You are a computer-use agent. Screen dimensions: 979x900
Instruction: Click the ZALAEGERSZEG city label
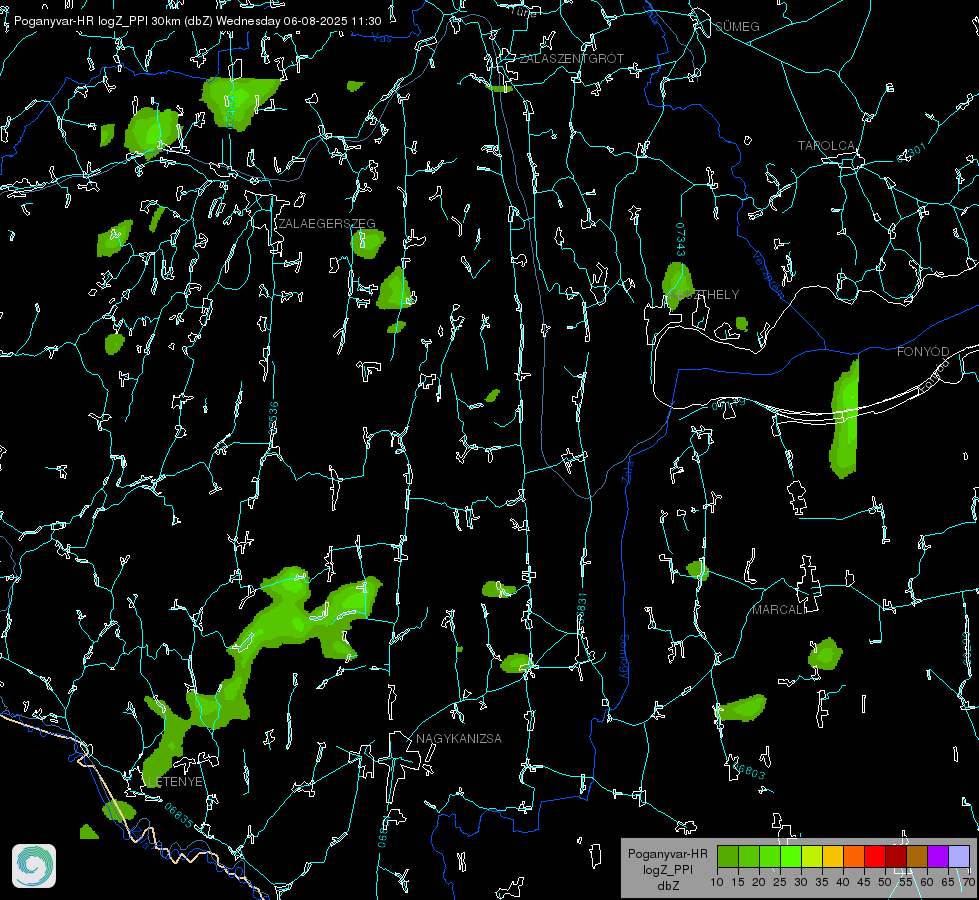[327, 224]
